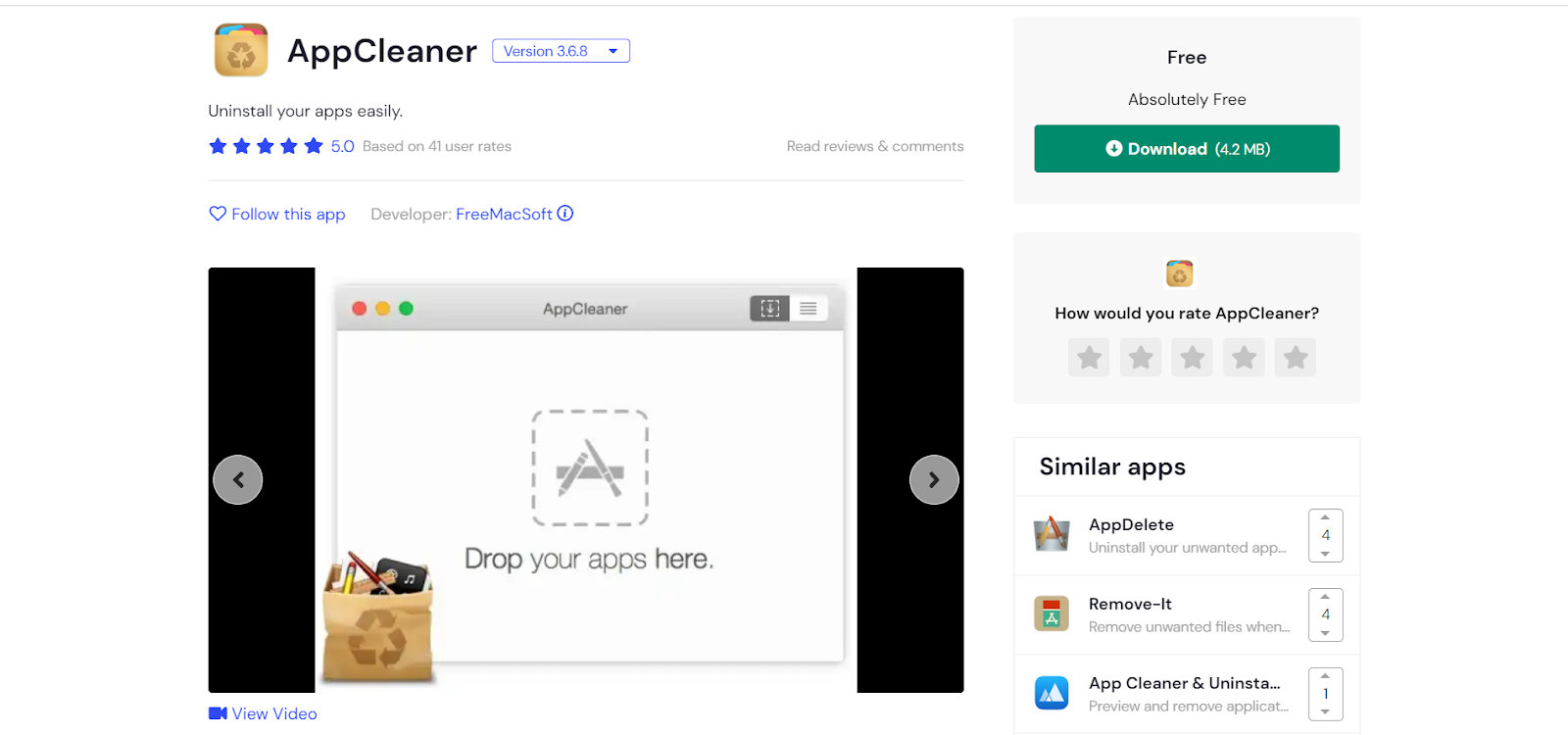This screenshot has width=1568, height=735.
Task: Rate AppCleaner three stars
Action: click(1193, 358)
